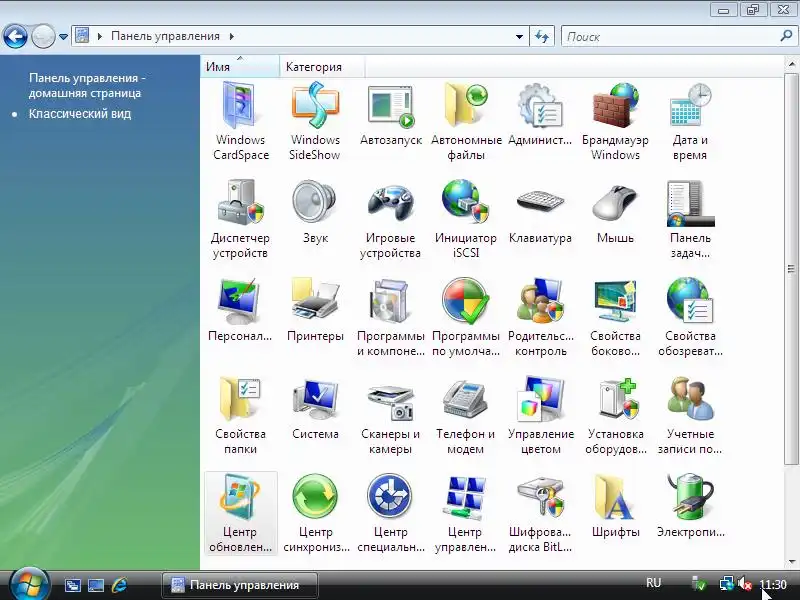Open Центр синхронизации
The height and width of the screenshot is (600, 800).
coord(315,514)
